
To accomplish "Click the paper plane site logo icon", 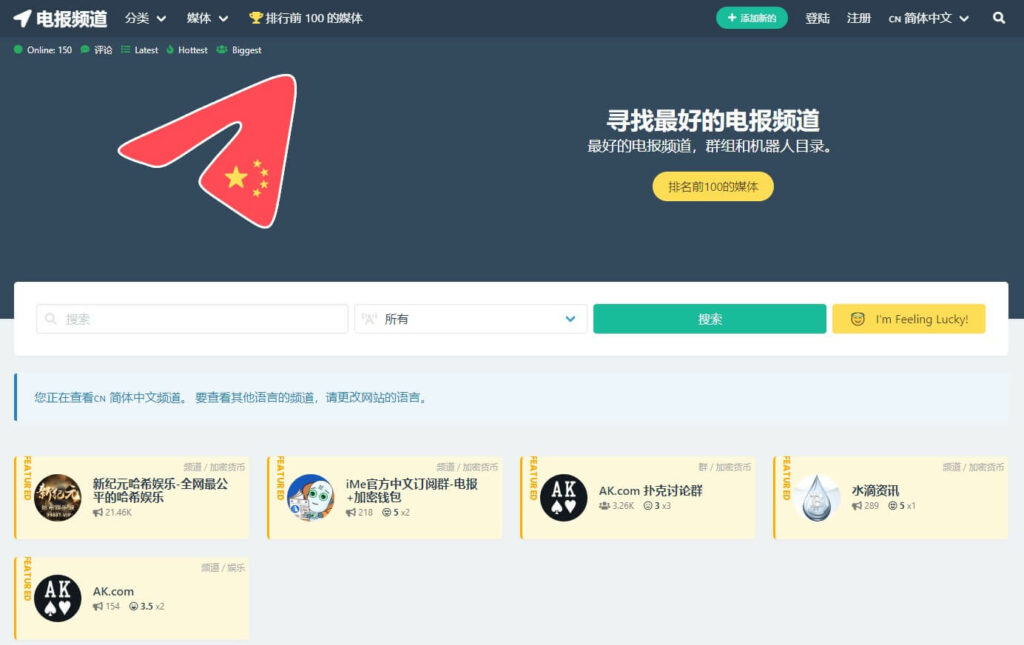I will (x=22, y=18).
